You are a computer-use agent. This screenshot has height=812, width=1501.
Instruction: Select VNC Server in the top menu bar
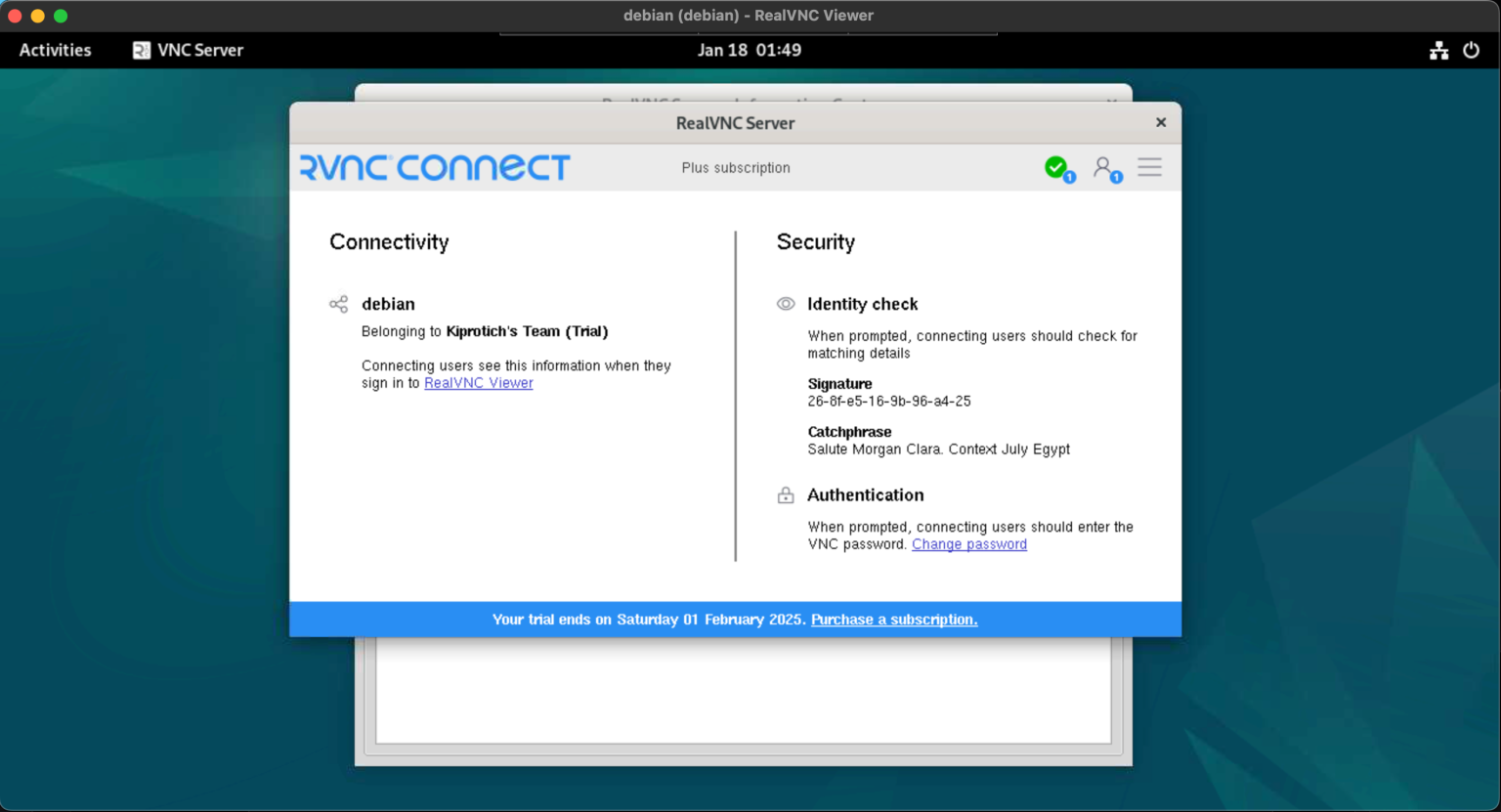(x=199, y=50)
